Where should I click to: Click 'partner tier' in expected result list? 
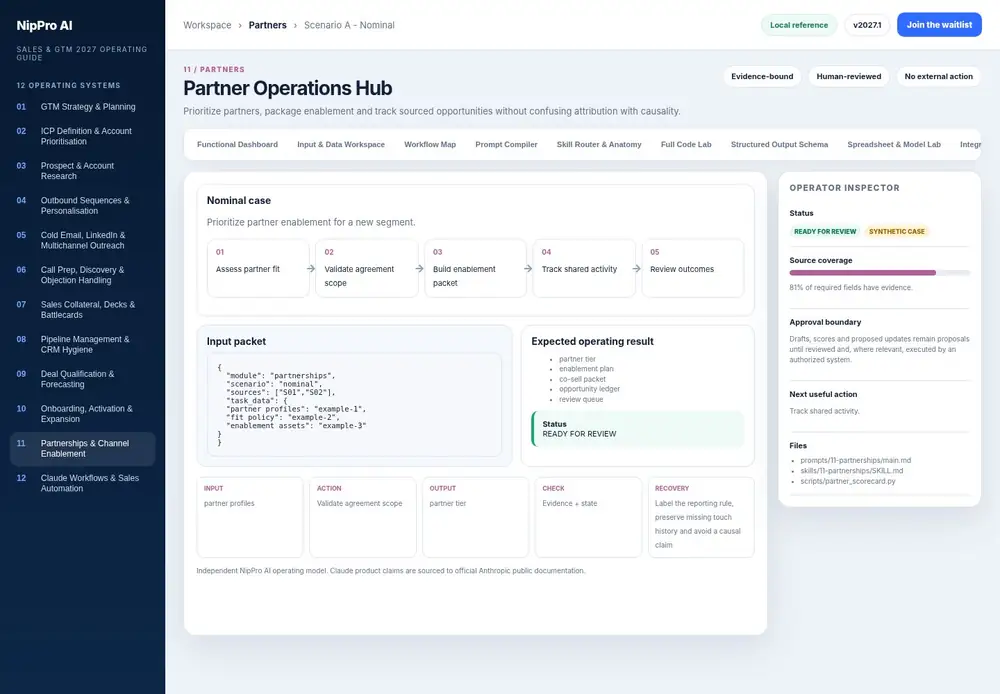(577, 359)
